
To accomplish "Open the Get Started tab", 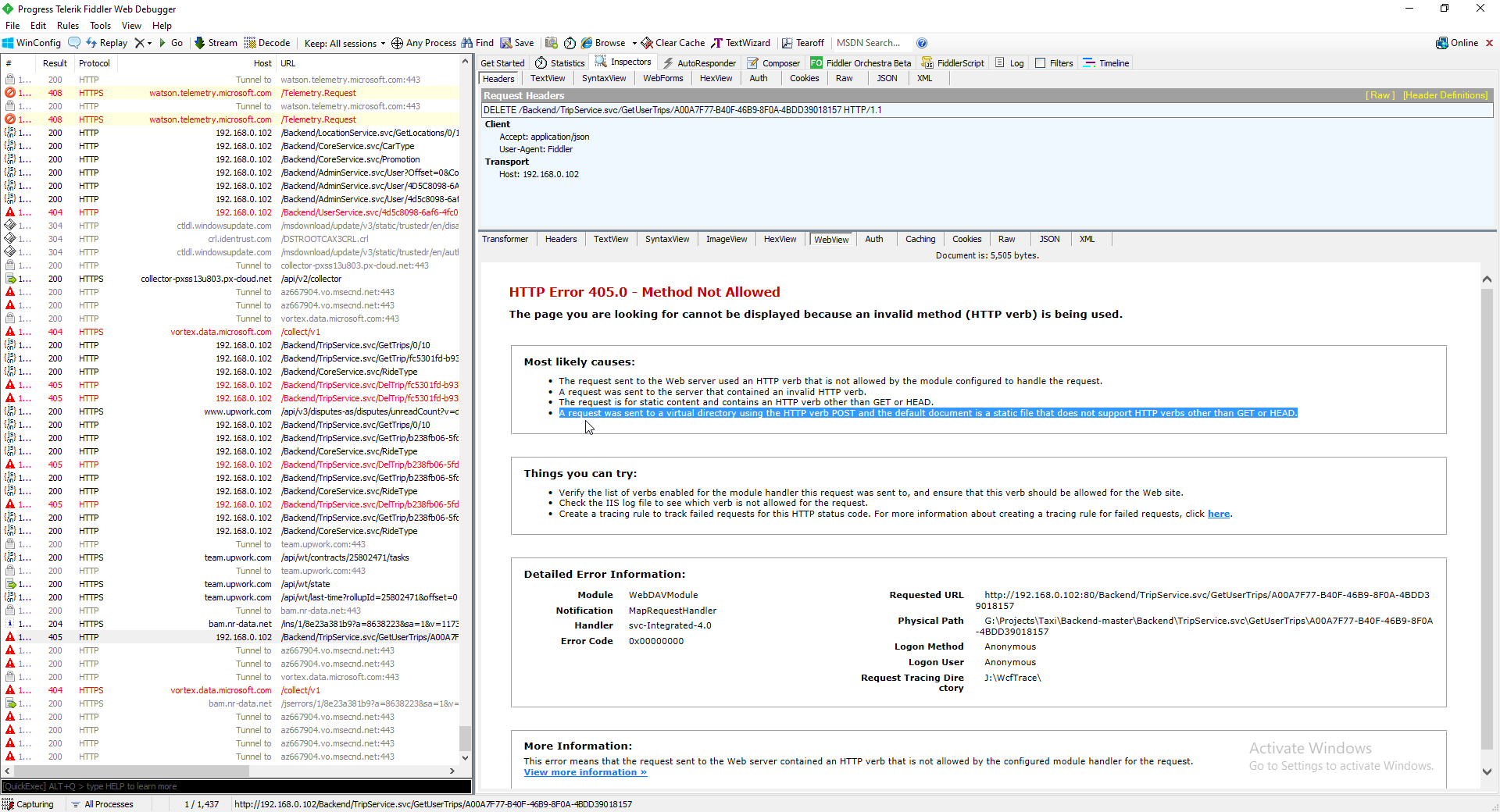I will (x=502, y=63).
